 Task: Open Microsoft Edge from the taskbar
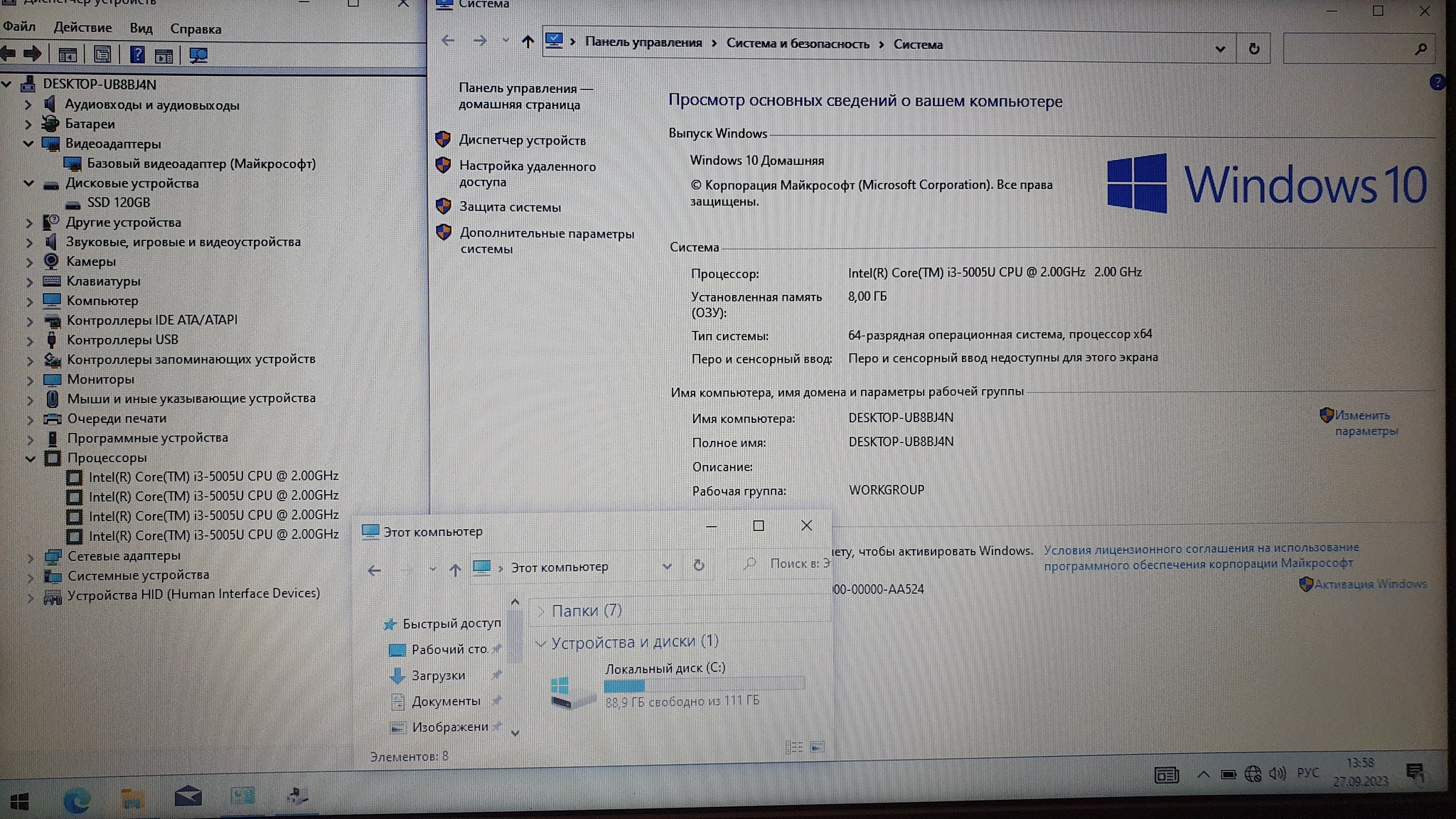(x=76, y=801)
